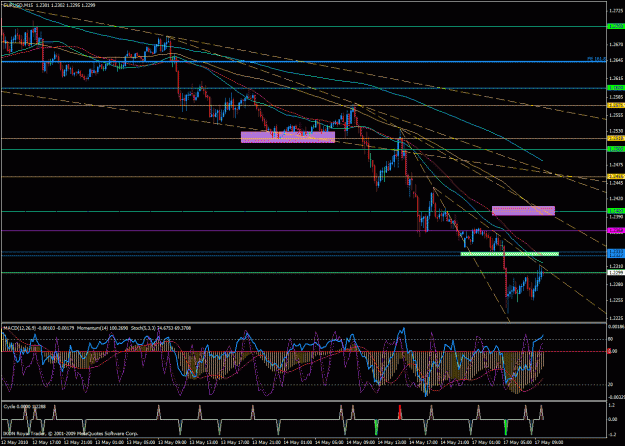The height and width of the screenshot is (446, 625).
Task: Click the 1.2530 price scale value
Action: tap(614, 131)
